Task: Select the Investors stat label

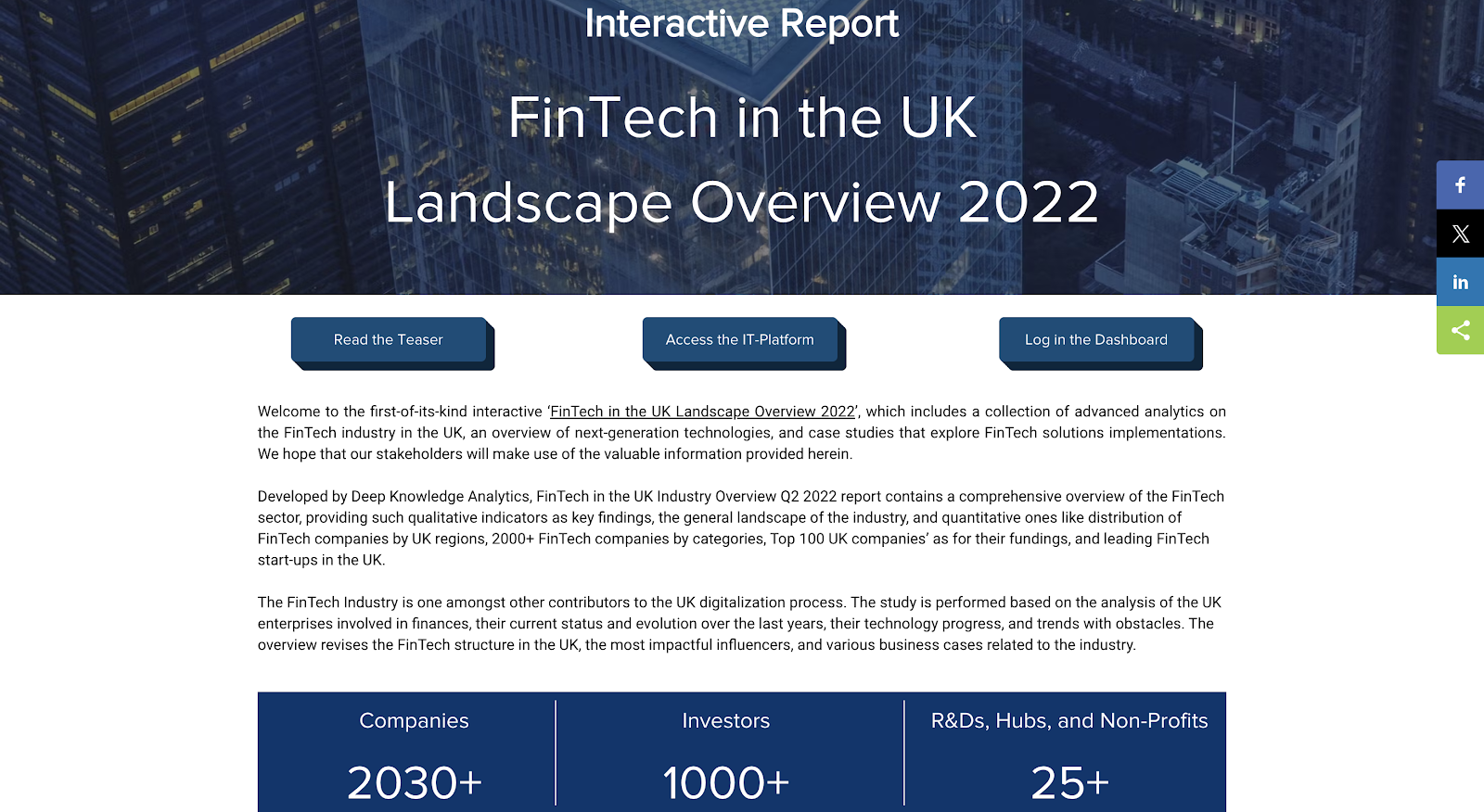Action: pyautogui.click(x=725, y=721)
